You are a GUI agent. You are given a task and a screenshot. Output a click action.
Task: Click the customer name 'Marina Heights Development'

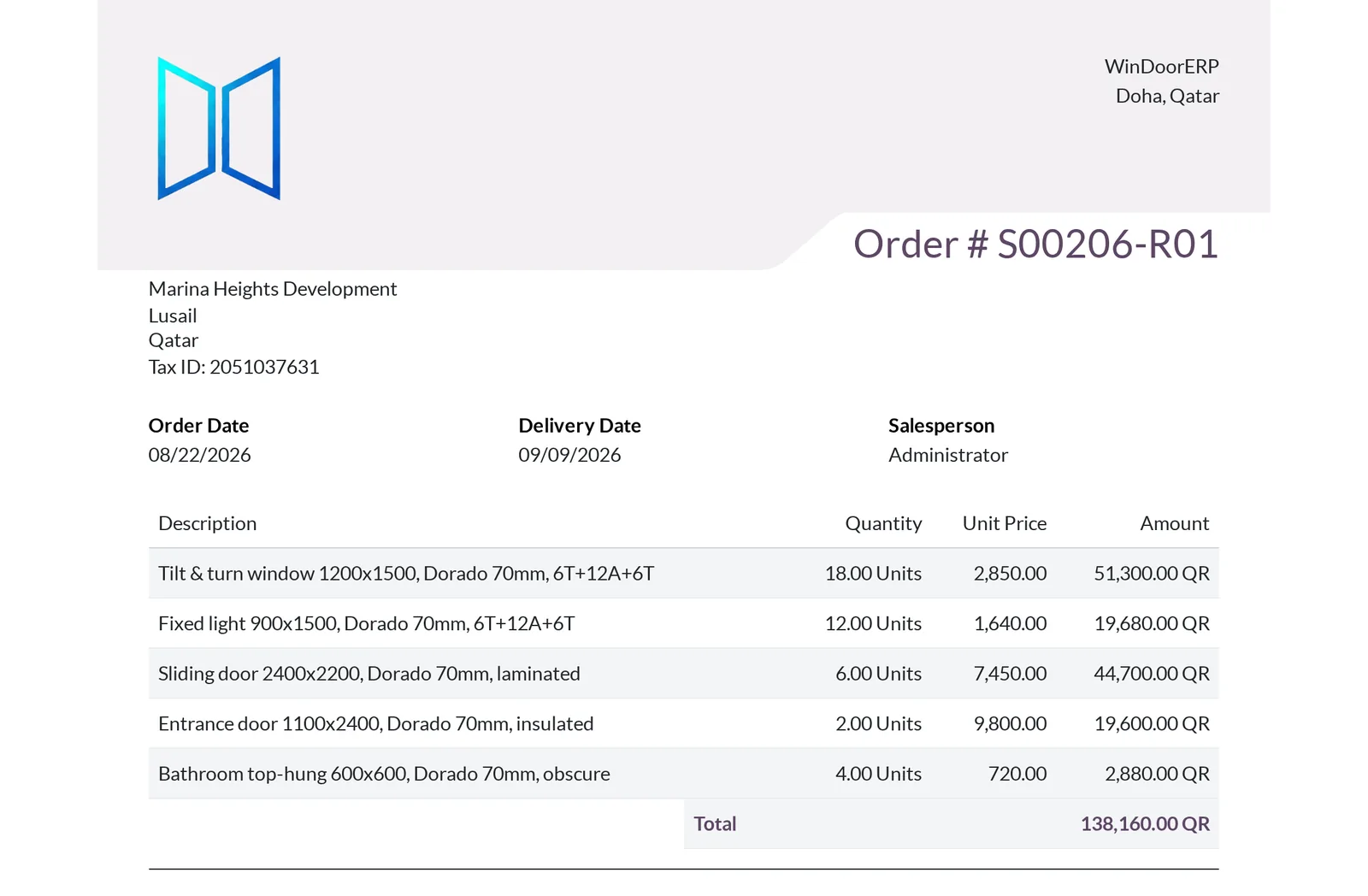[x=273, y=289]
